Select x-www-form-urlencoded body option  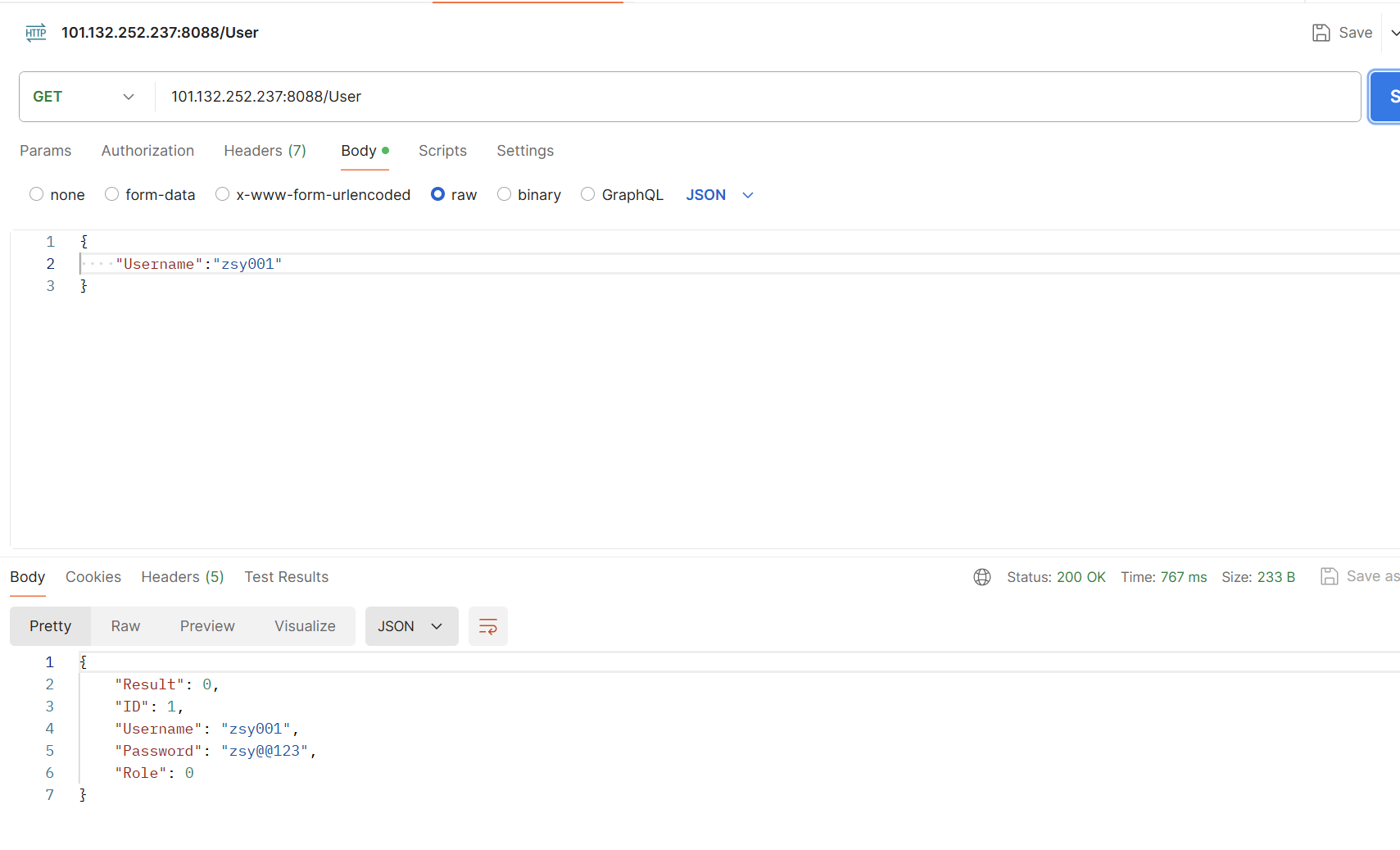pos(313,195)
